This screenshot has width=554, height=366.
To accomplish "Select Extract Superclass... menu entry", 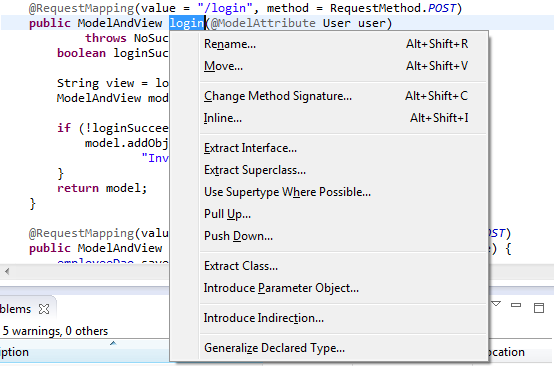I will [x=343, y=170].
